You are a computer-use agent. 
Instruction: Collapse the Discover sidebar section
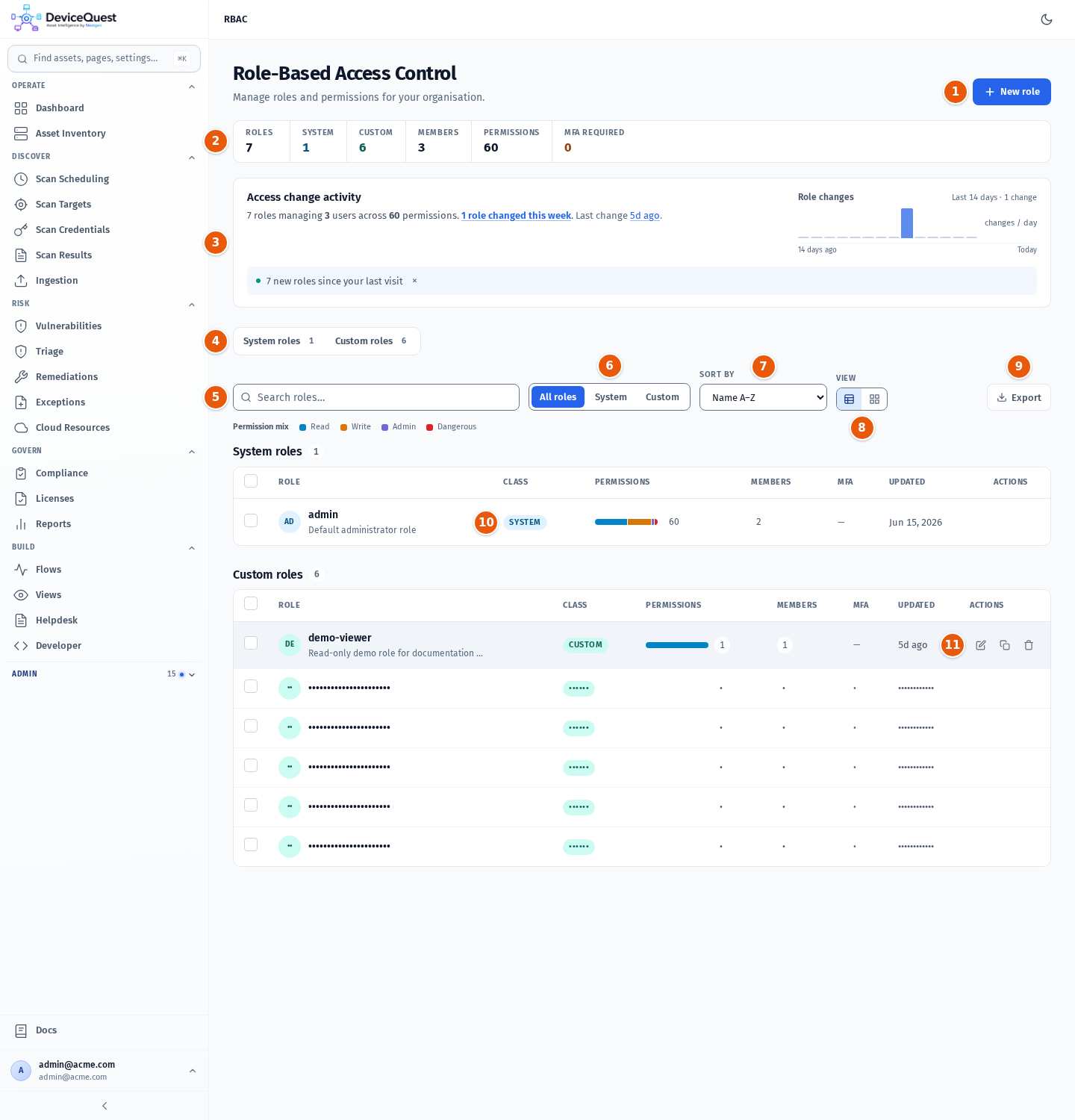tap(192, 158)
